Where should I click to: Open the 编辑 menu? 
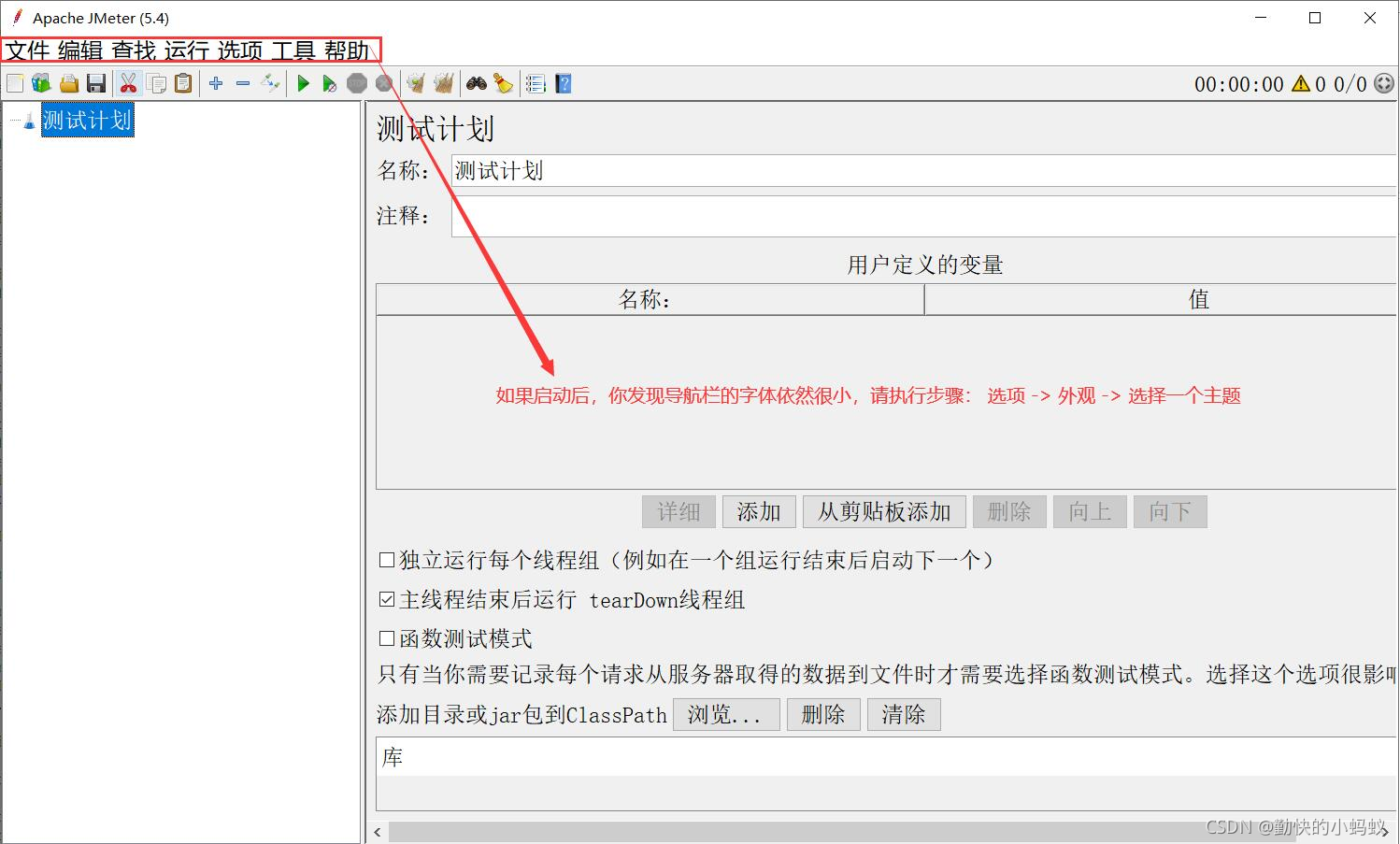point(80,50)
